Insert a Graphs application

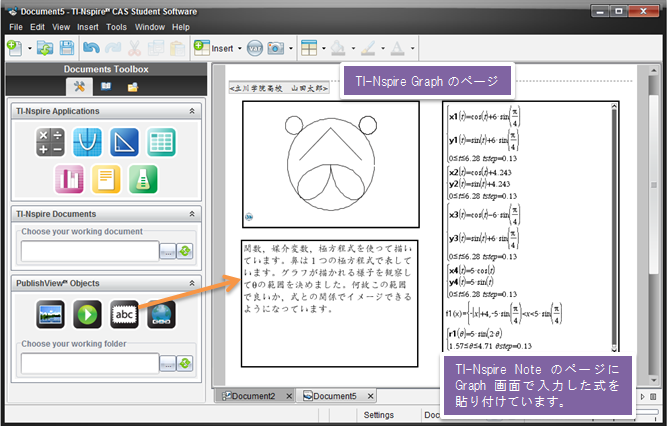[87, 142]
